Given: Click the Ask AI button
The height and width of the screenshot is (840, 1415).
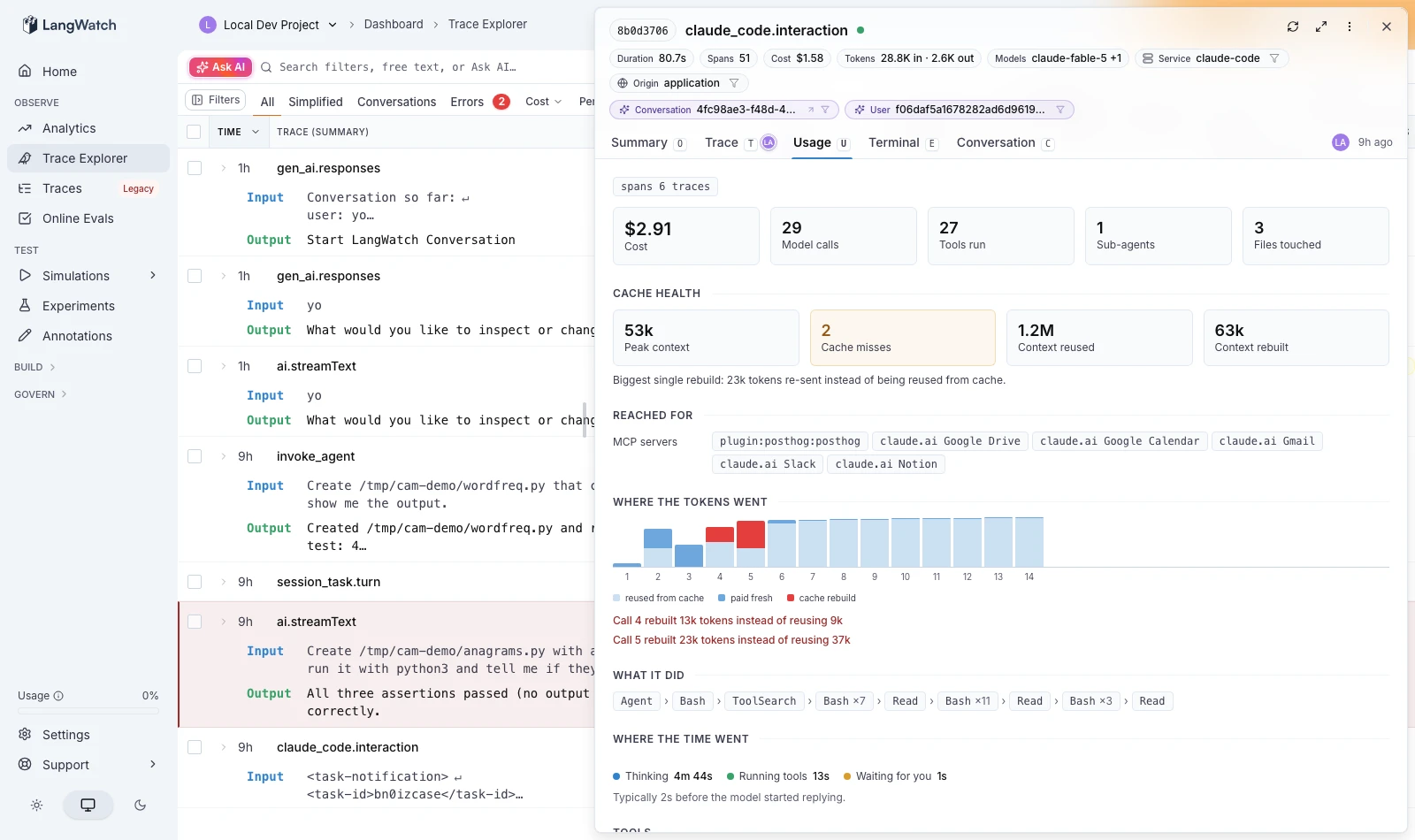Looking at the screenshot, I should pyautogui.click(x=220, y=67).
